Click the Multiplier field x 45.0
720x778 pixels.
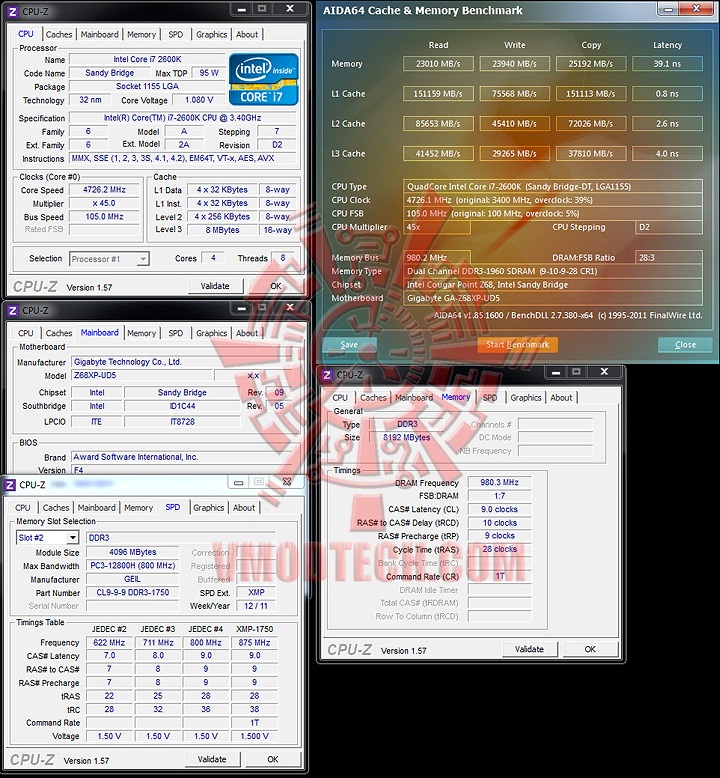[x=104, y=203]
